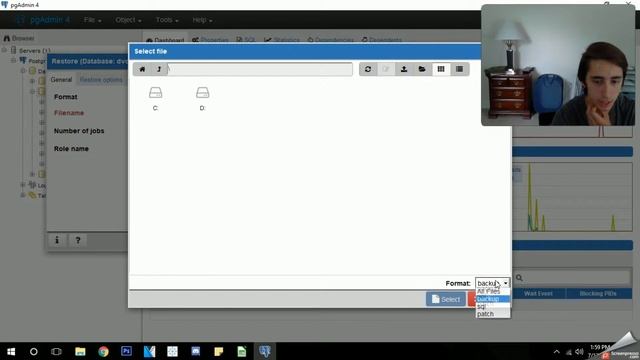
Task: Open Task View on taskbar
Action: pos(56,351)
